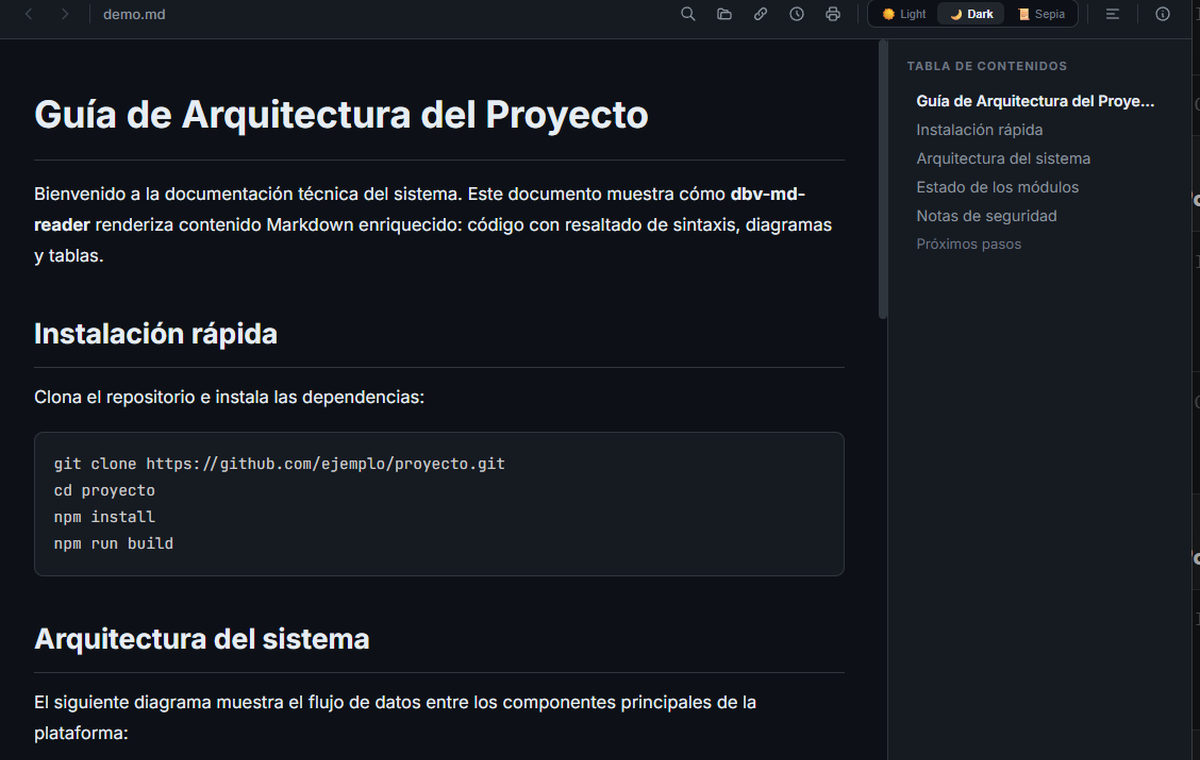Click the bold dbv-md-reader text
This screenshot has height=760, width=1200.
[x=418, y=209]
